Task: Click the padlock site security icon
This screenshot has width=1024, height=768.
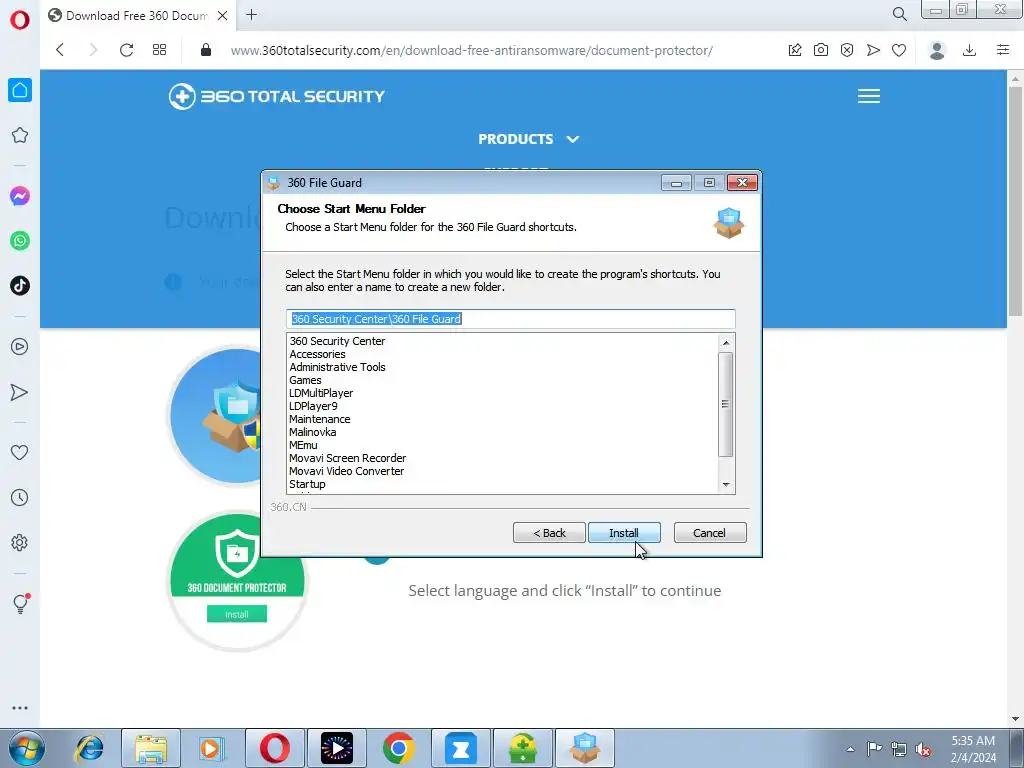Action: pyautogui.click(x=206, y=50)
